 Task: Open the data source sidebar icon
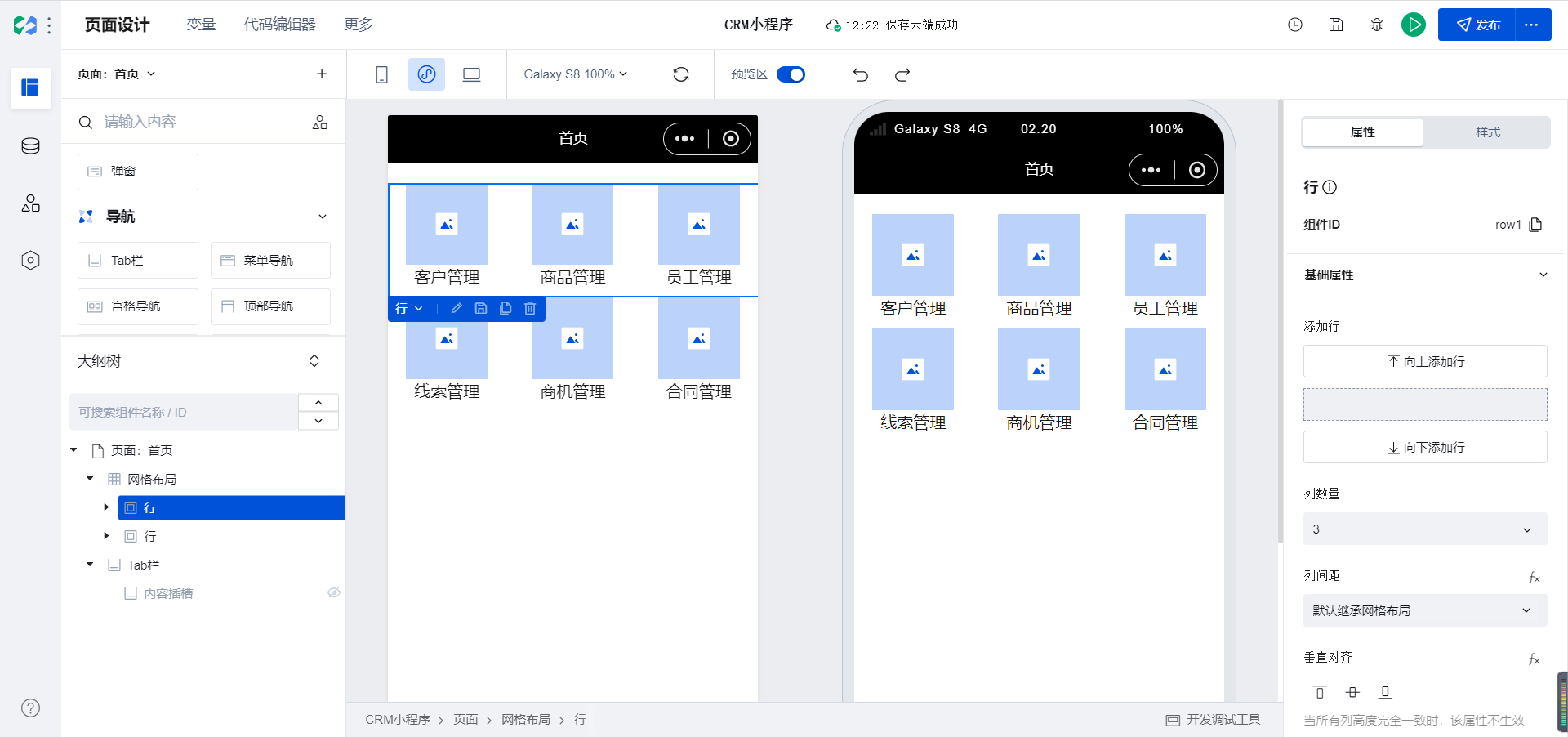tap(30, 146)
